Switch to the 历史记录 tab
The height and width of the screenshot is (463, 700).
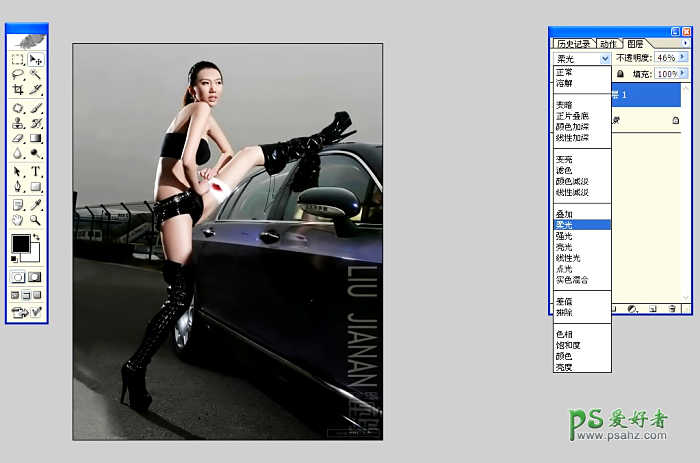coord(574,44)
